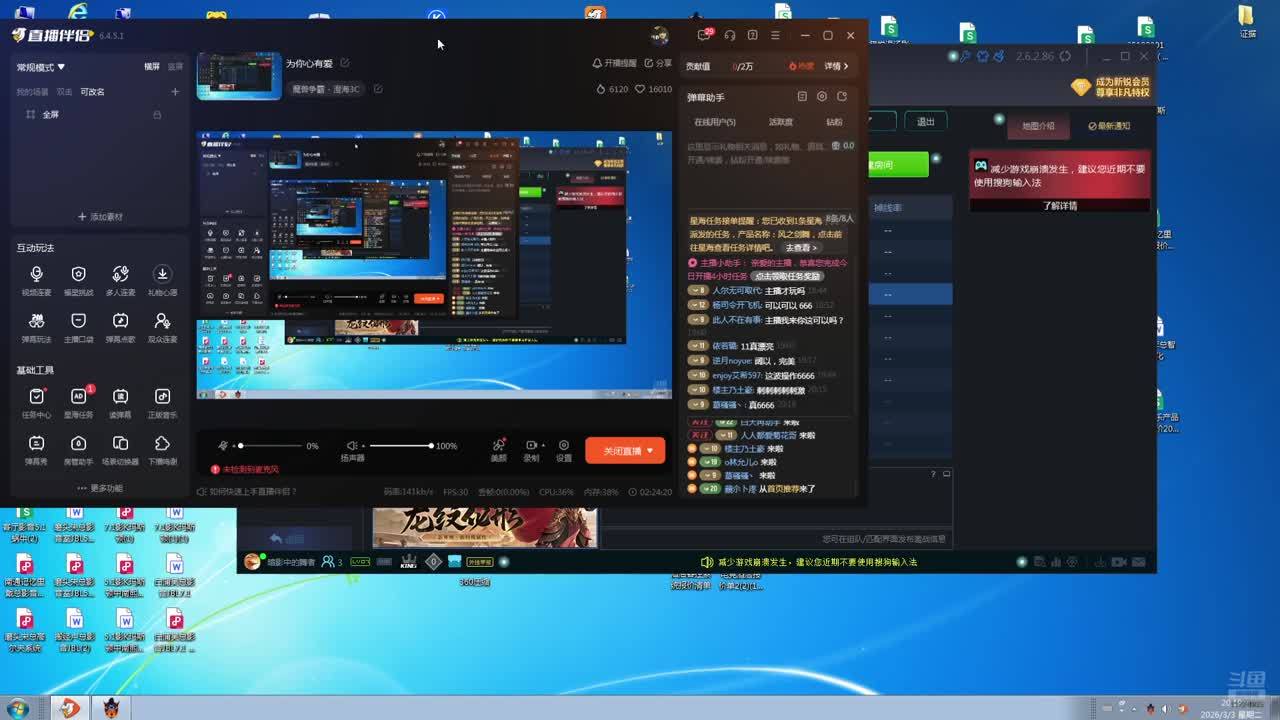The height and width of the screenshot is (720, 1280).
Task: Adjust the speaker volume slider
Action: [400, 446]
